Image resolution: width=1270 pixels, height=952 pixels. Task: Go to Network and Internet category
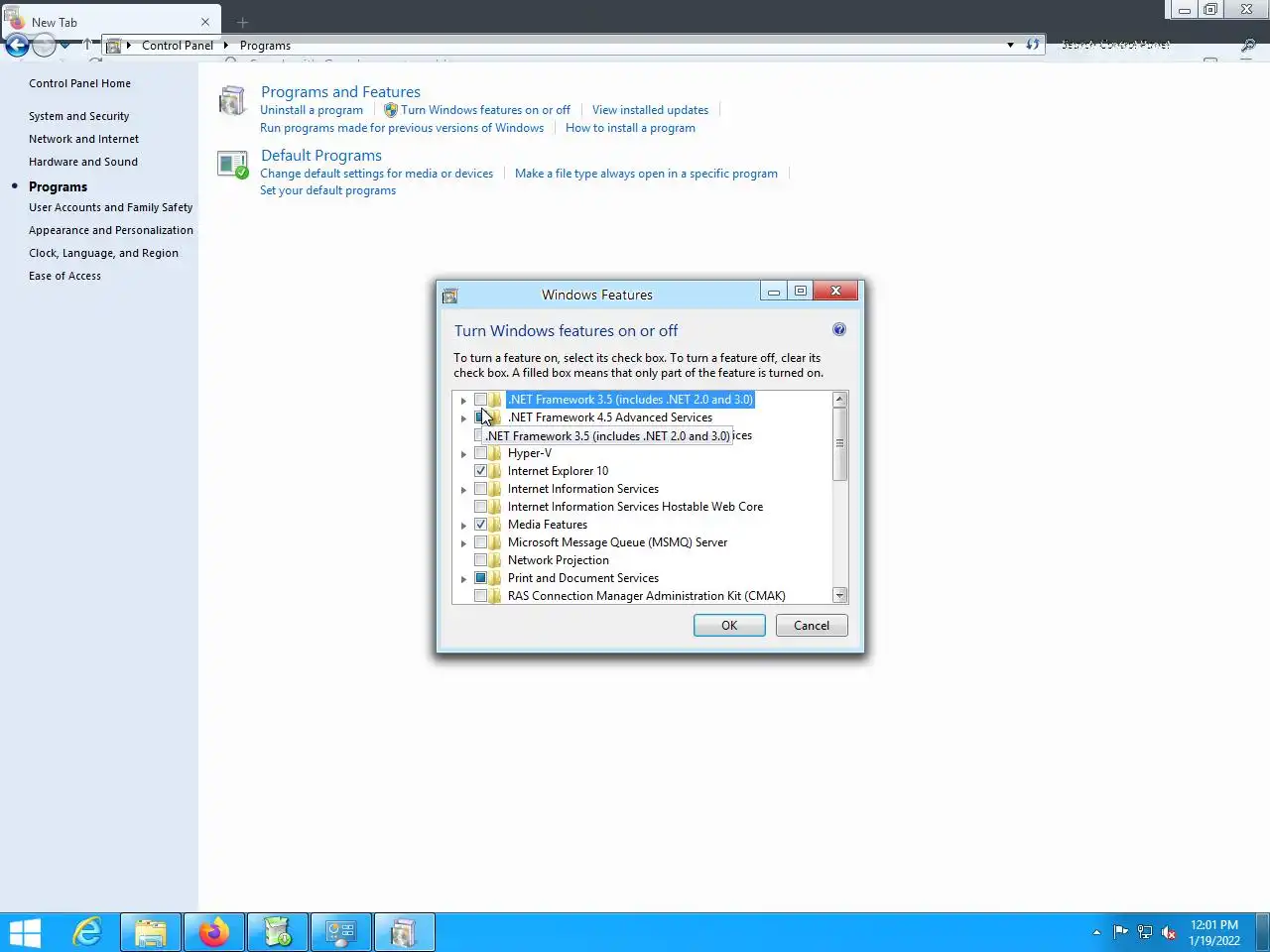pos(83,139)
